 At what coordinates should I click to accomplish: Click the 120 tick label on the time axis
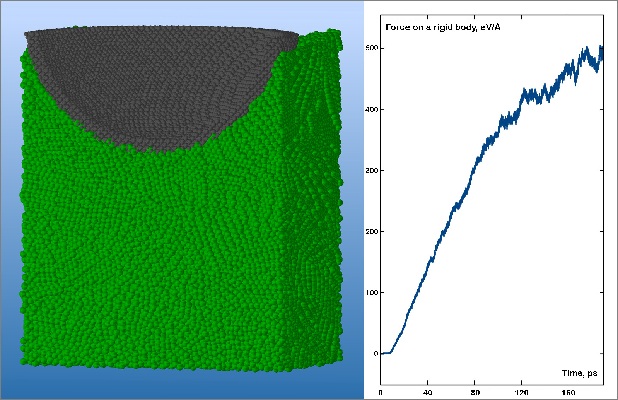click(x=523, y=392)
